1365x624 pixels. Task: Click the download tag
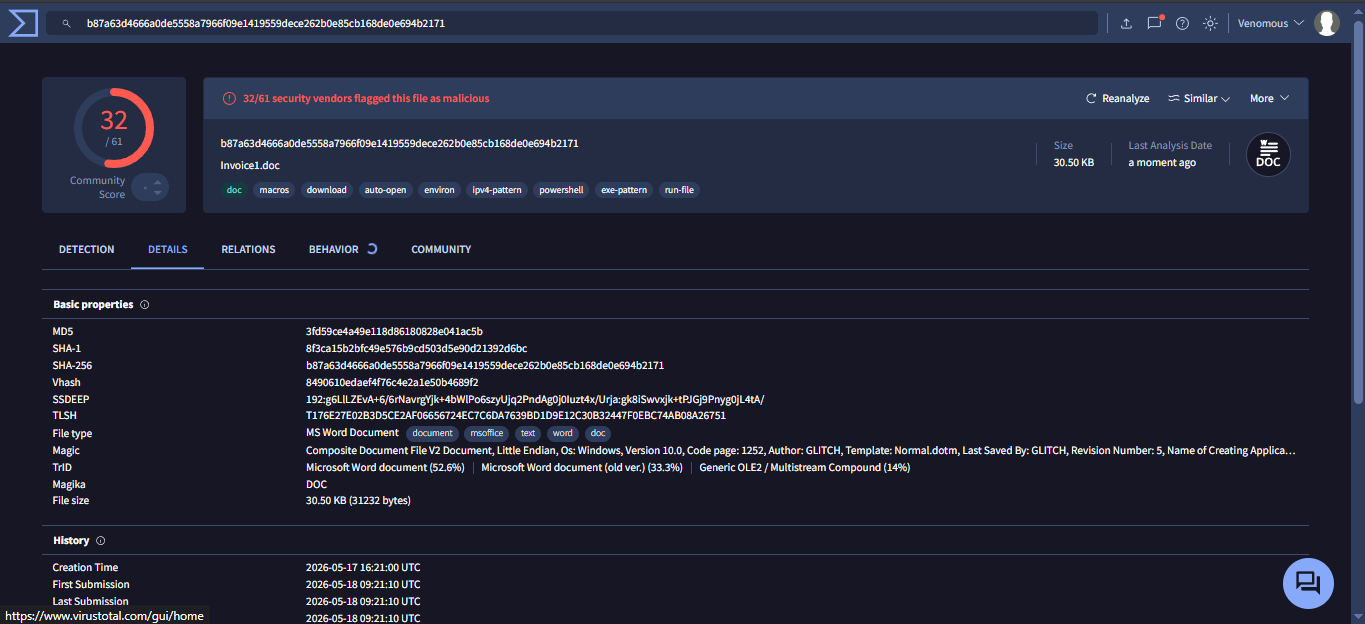pos(326,190)
